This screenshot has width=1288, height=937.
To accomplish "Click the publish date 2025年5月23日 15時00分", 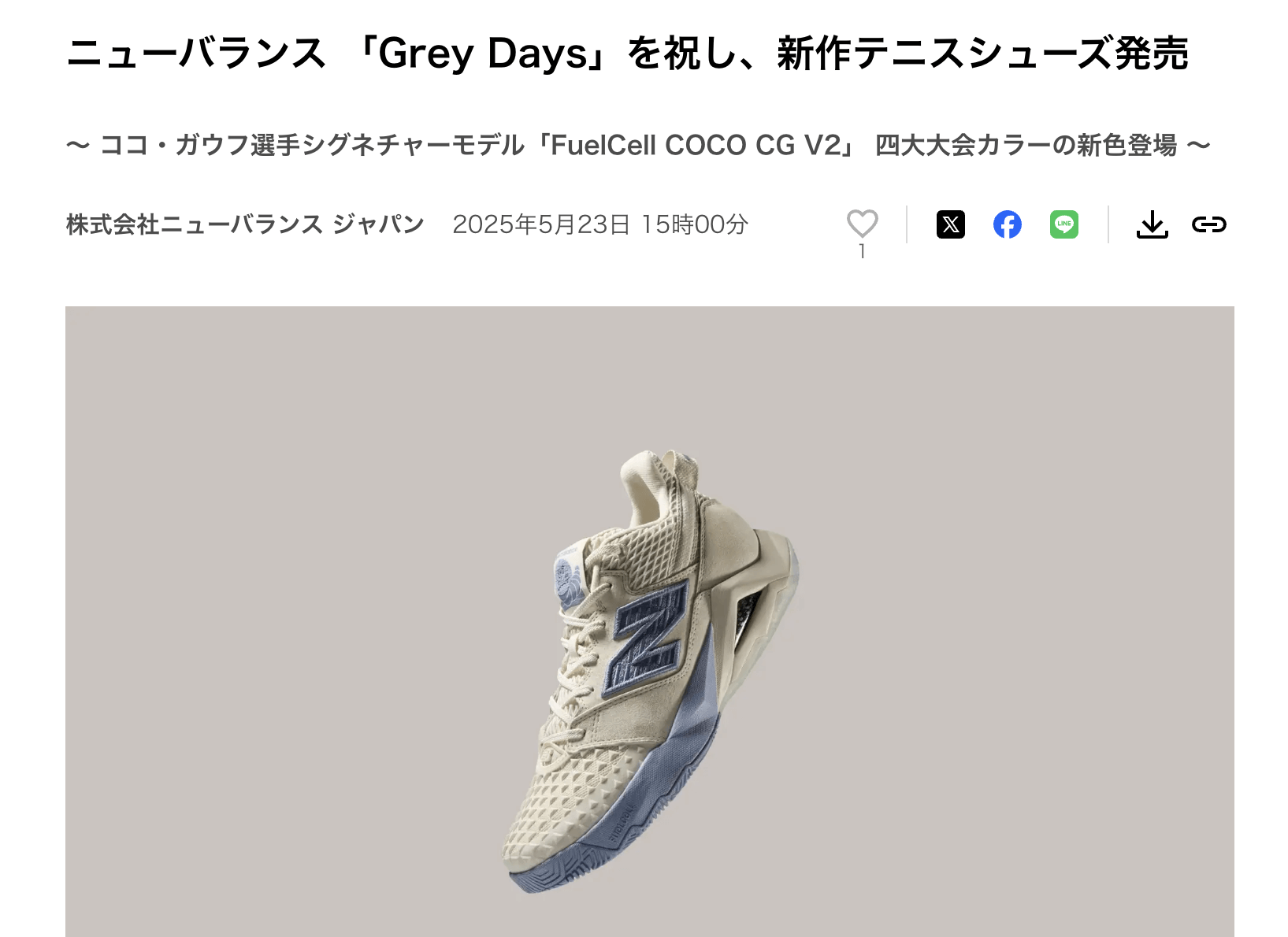I will (599, 224).
